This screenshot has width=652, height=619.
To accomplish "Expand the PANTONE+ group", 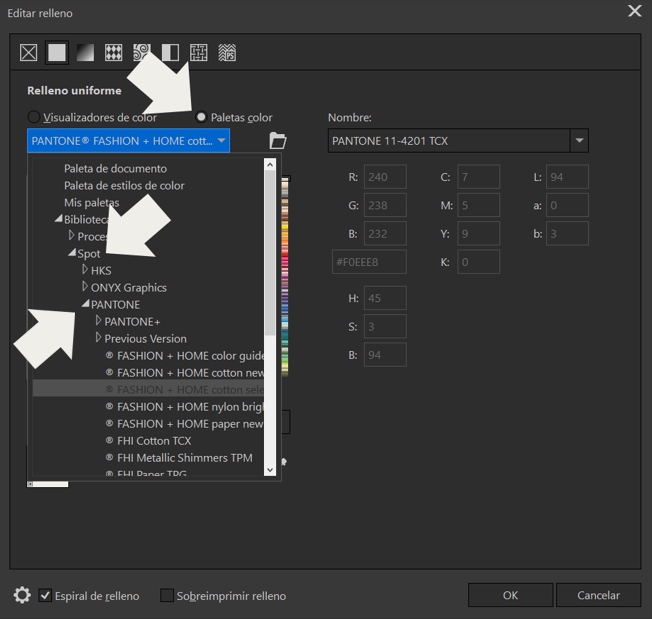I will 98,321.
